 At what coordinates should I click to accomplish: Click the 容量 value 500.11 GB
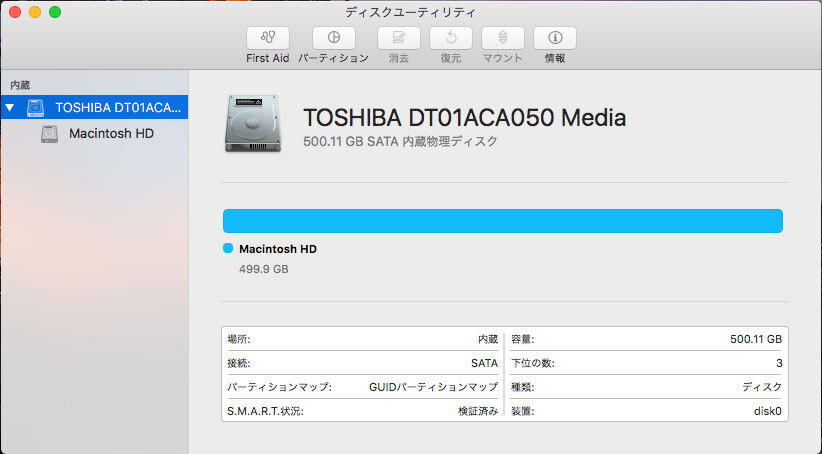click(x=756, y=339)
